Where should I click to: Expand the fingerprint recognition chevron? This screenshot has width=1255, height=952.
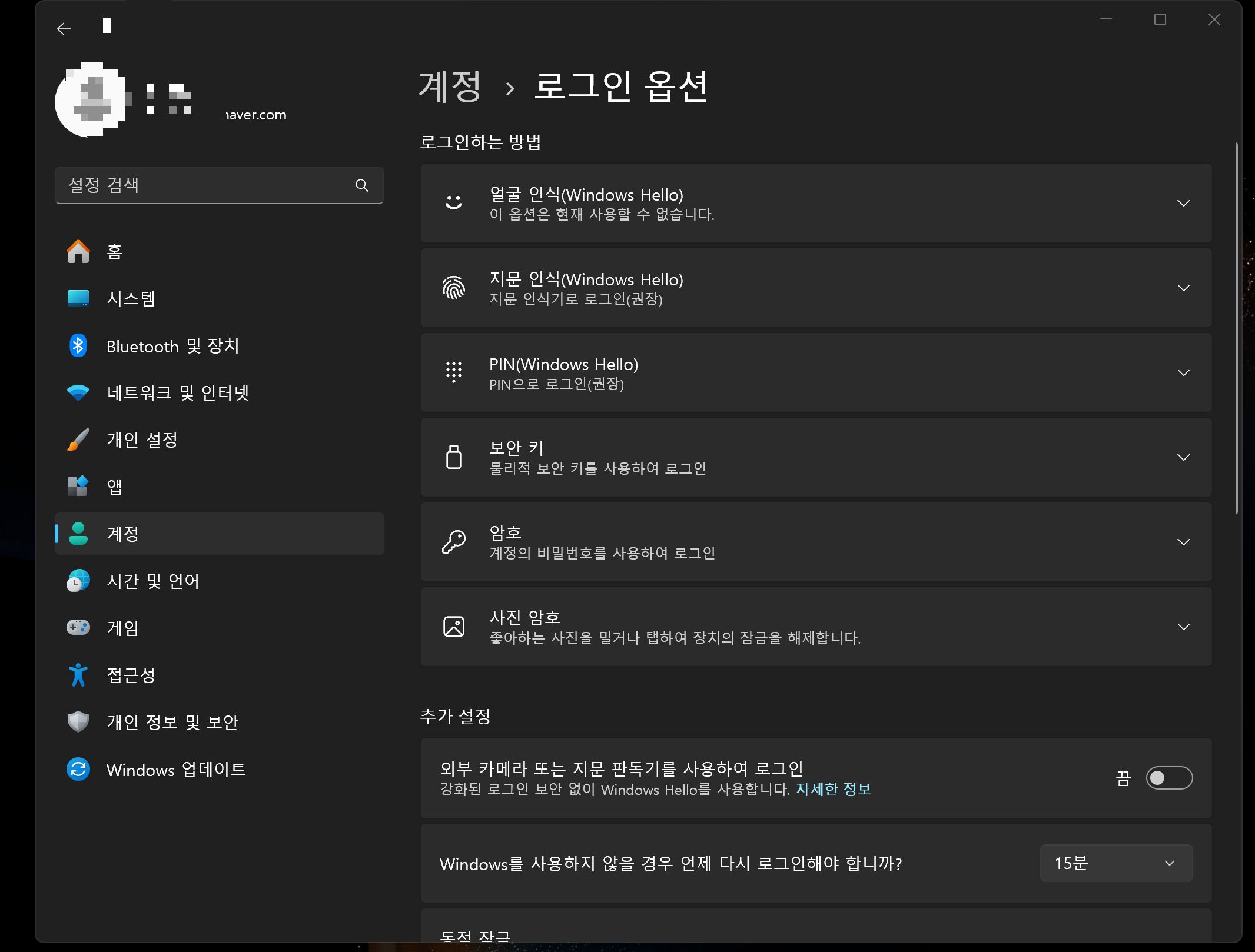[1183, 288]
